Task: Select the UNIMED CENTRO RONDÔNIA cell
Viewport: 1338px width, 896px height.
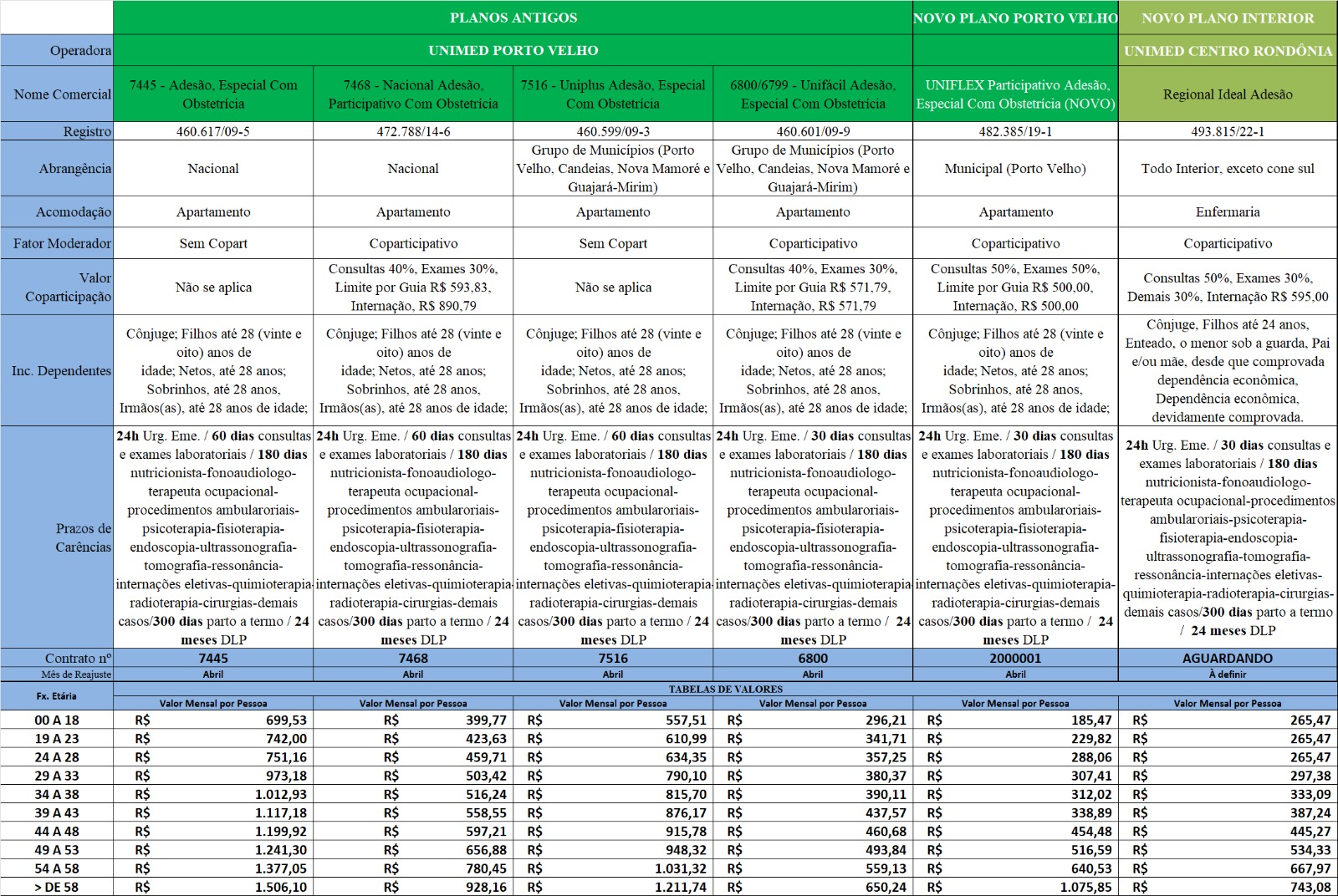Action: pos(1228,50)
